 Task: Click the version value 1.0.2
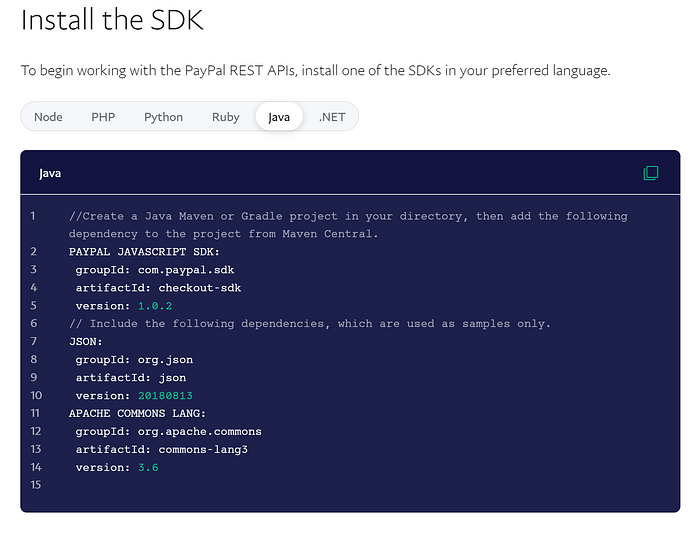pyautogui.click(x=155, y=306)
